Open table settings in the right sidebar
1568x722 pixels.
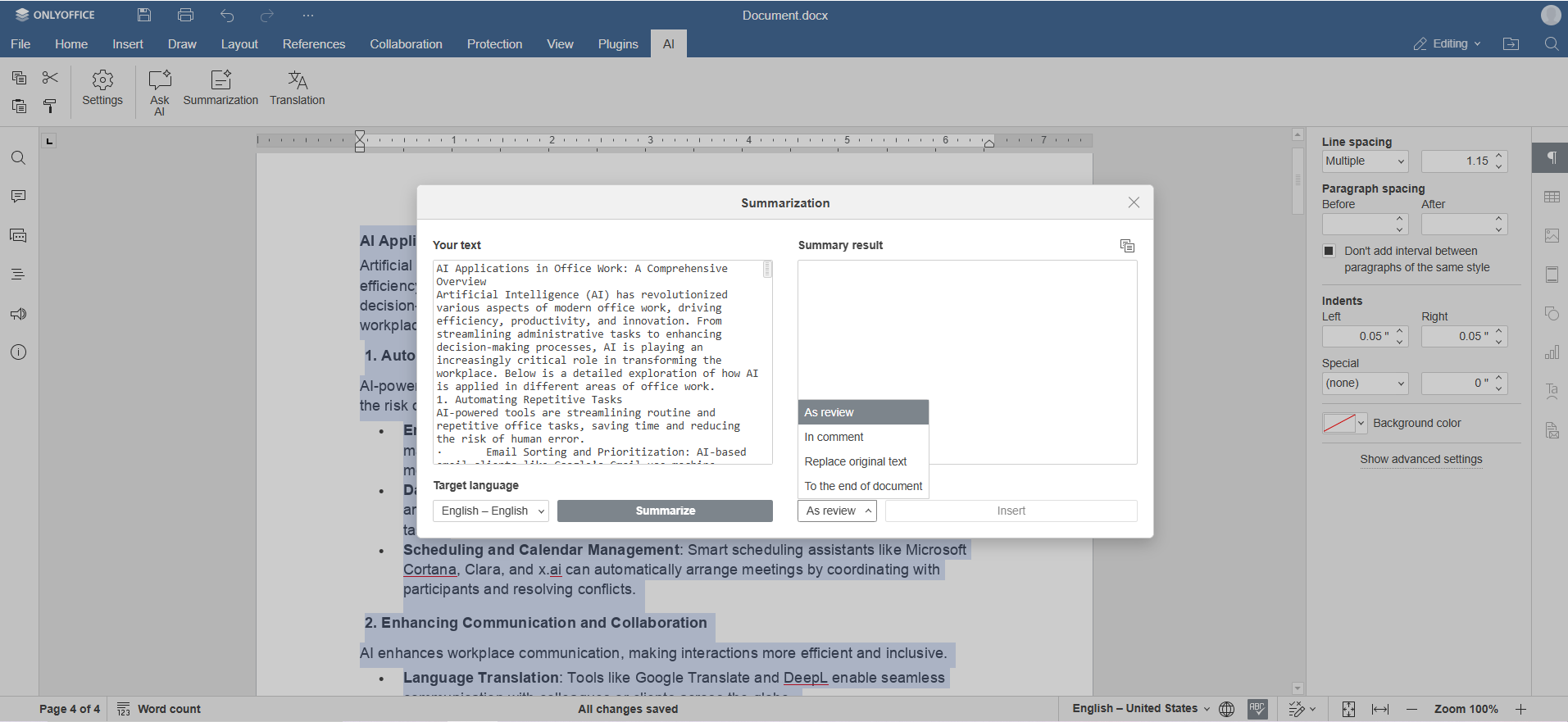[x=1552, y=197]
